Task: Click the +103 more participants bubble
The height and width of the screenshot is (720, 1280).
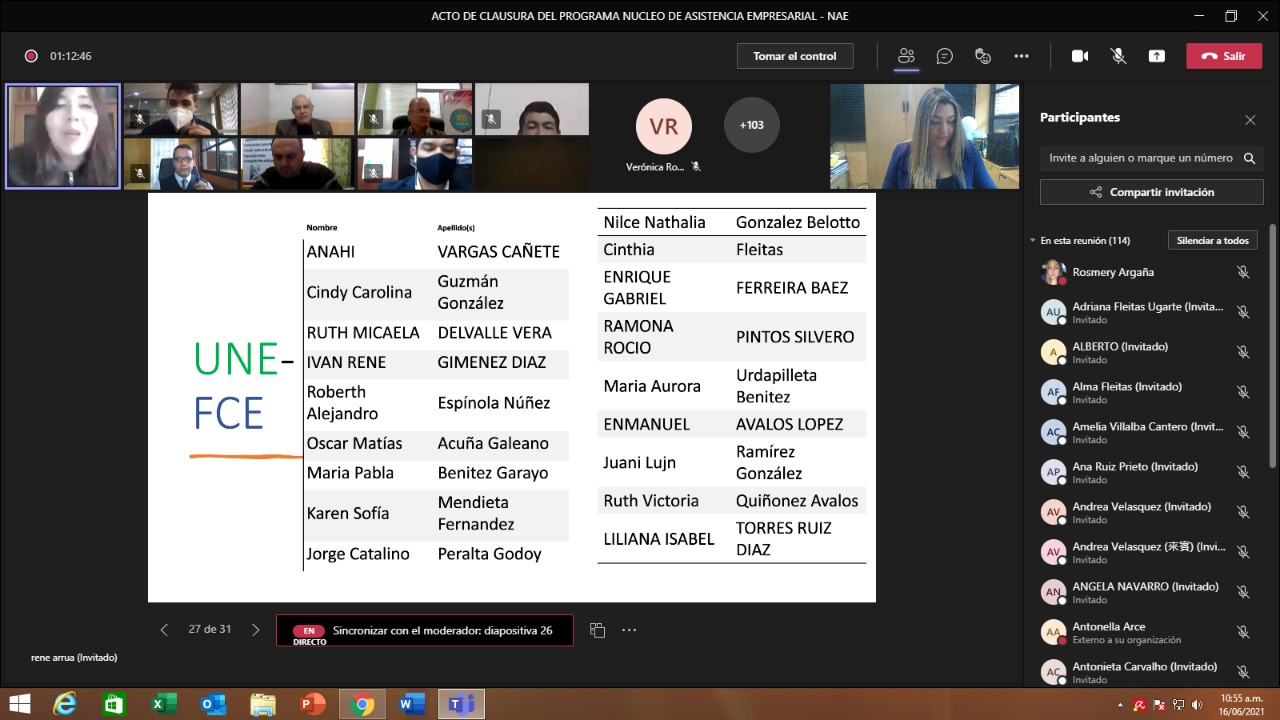Action: pyautogui.click(x=751, y=125)
